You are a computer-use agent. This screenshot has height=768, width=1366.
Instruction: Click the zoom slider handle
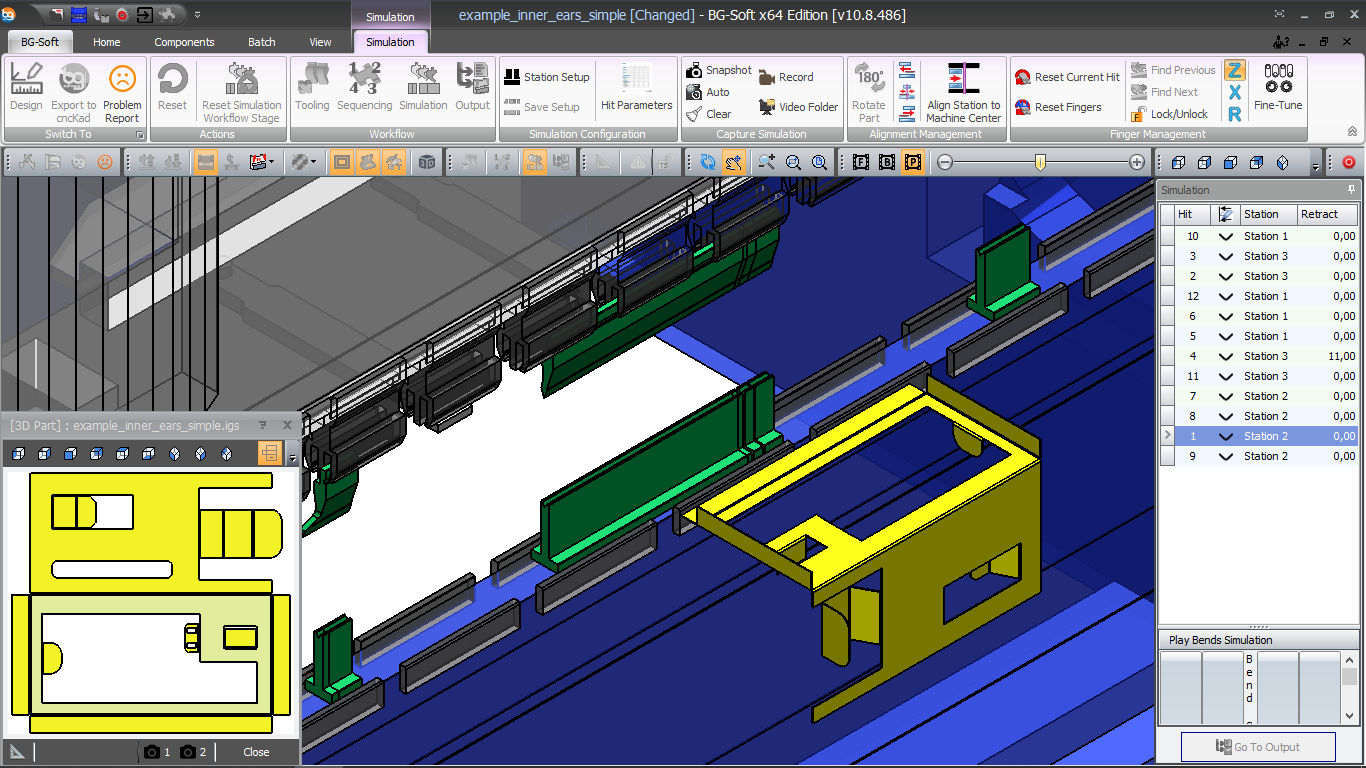pyautogui.click(x=1040, y=162)
